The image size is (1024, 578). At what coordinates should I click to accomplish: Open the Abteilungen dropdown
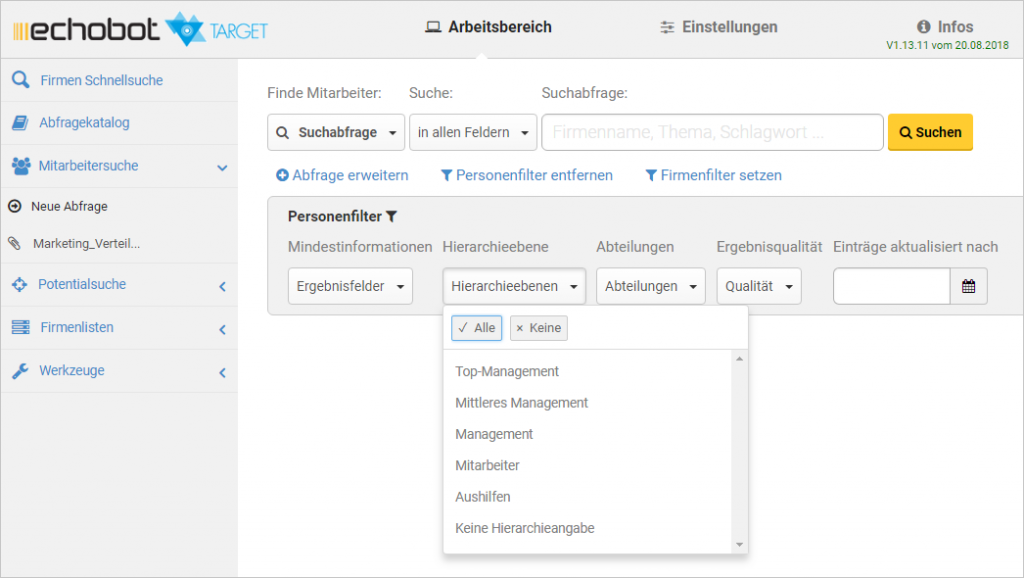tap(650, 286)
